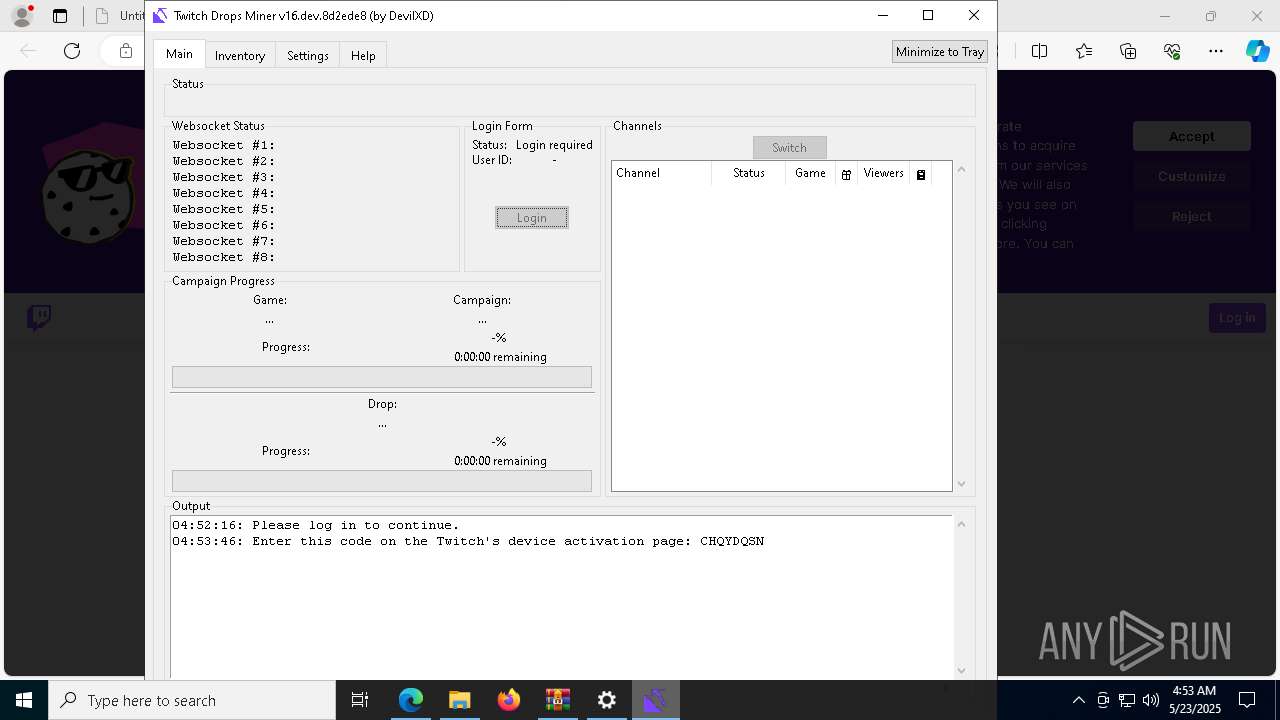Click the Output log scroll up arrow
The height and width of the screenshot is (720, 1280).
coord(962,524)
